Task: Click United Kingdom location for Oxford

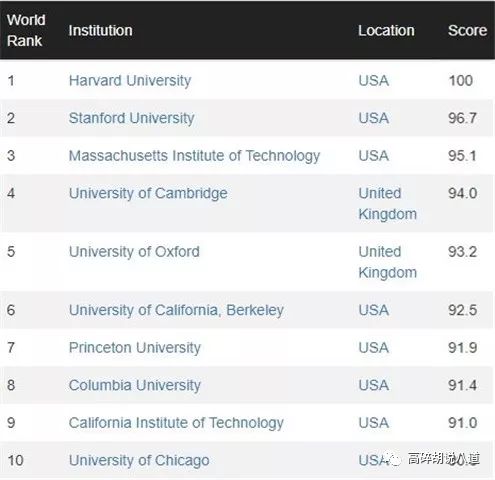Action: pyautogui.click(x=388, y=262)
